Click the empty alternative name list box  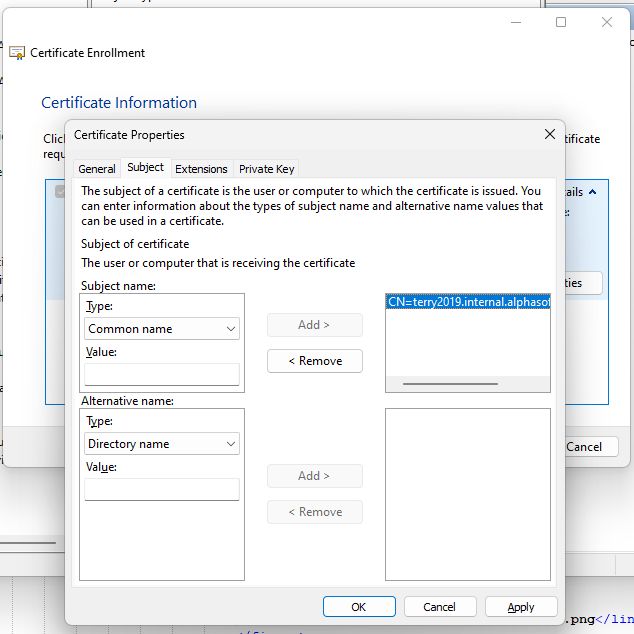point(468,494)
